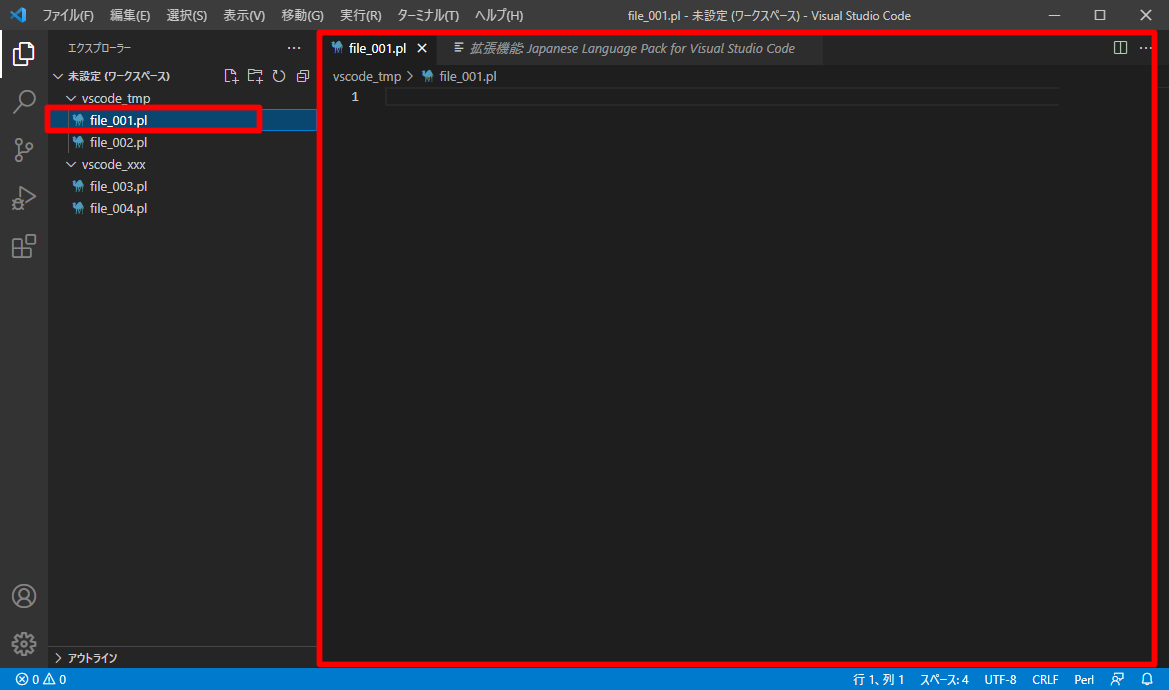Open the 実行(R) menu
The height and width of the screenshot is (690, 1169).
[x=360, y=15]
